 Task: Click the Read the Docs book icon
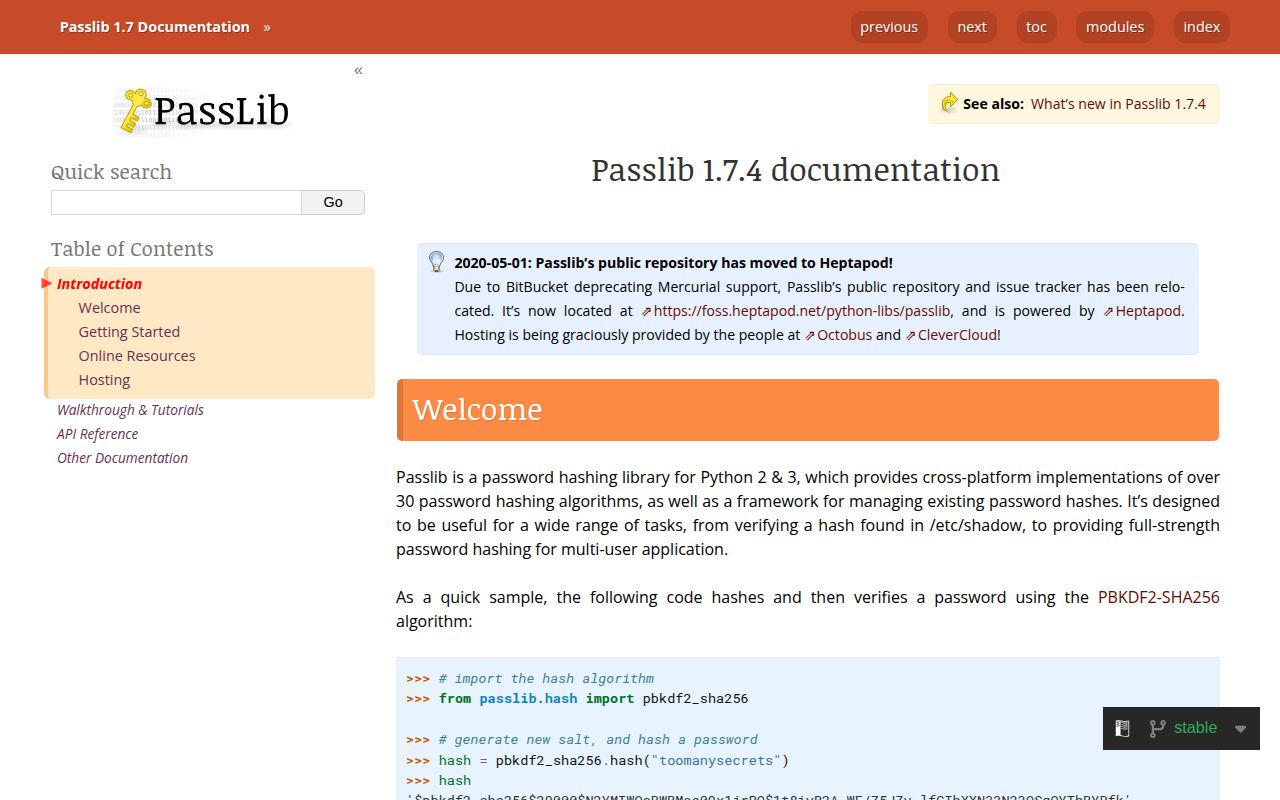[1122, 729]
